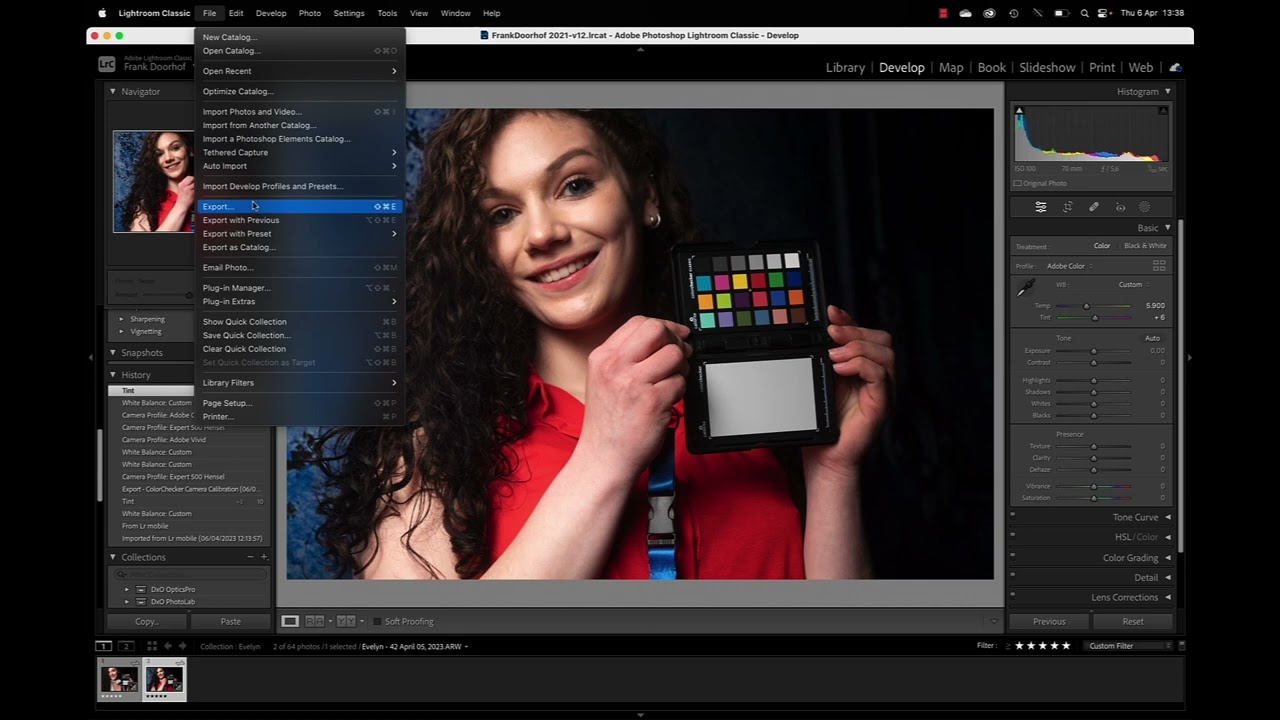Toggle the Detail panel switch

(x=1012, y=577)
